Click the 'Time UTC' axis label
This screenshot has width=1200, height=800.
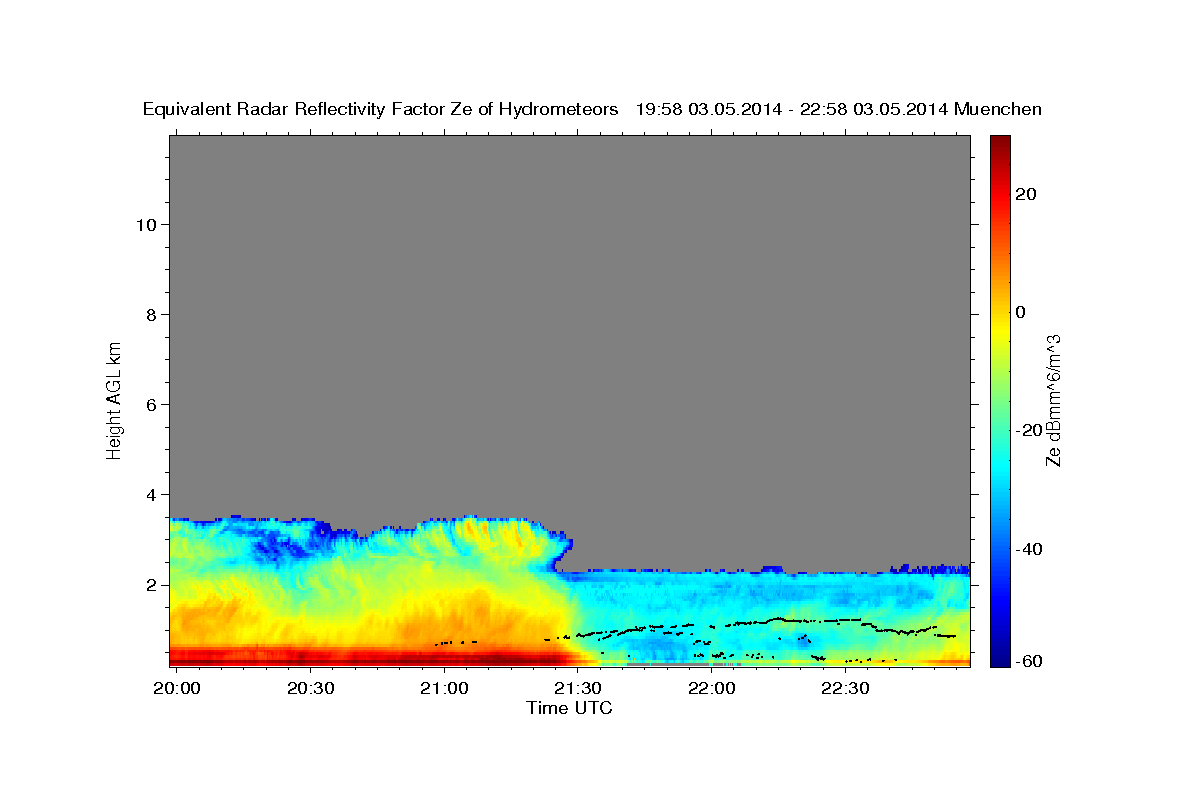[569, 708]
